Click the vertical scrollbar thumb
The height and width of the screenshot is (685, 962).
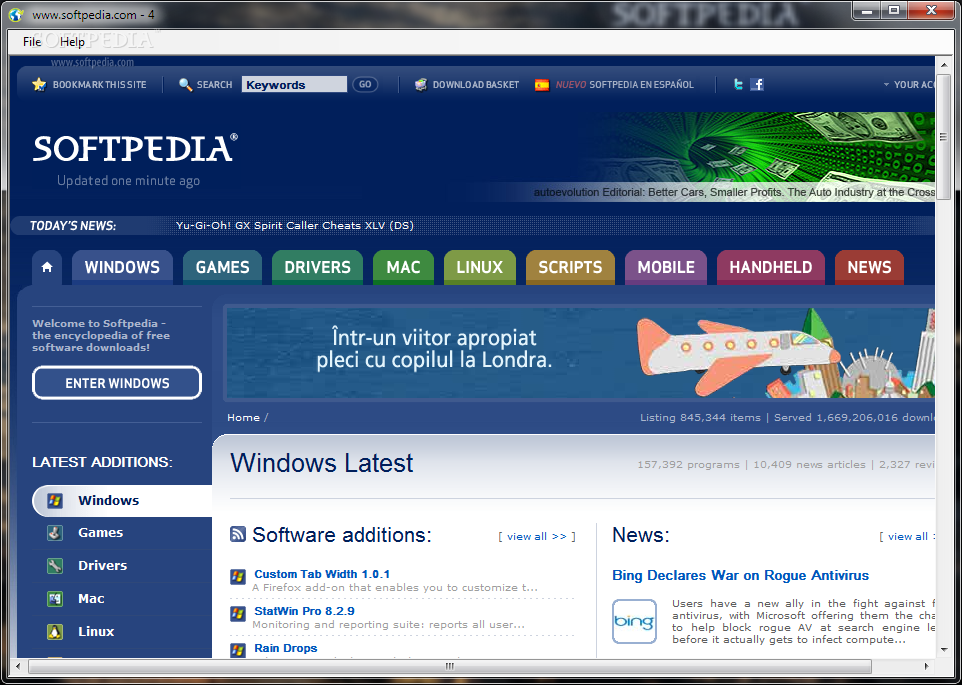pyautogui.click(x=943, y=136)
